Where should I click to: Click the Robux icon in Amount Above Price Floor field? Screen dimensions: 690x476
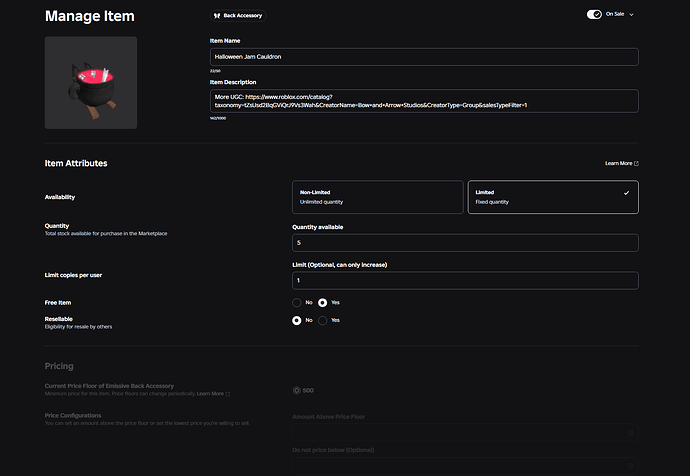[x=631, y=433]
